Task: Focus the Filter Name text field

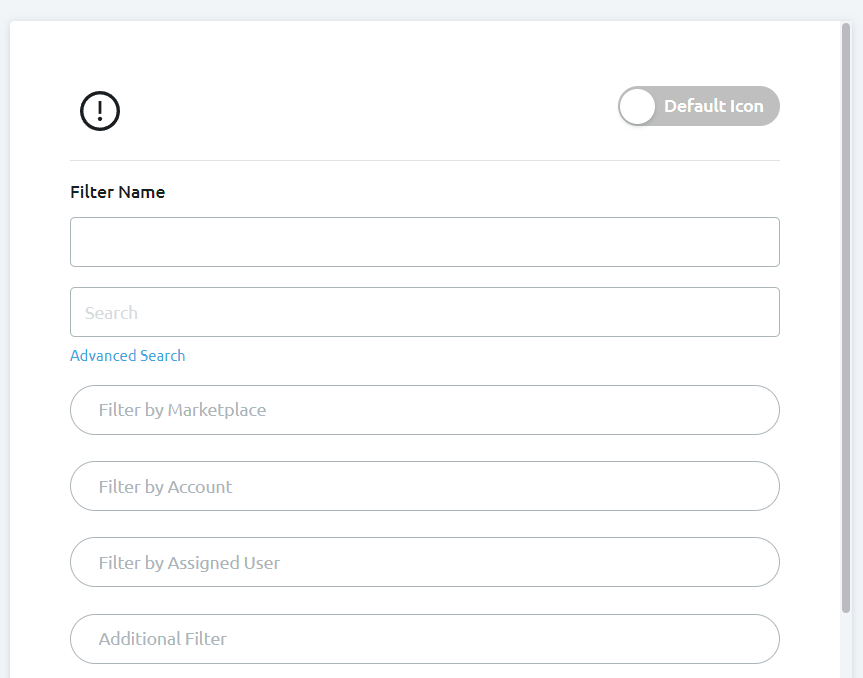Action: [424, 242]
